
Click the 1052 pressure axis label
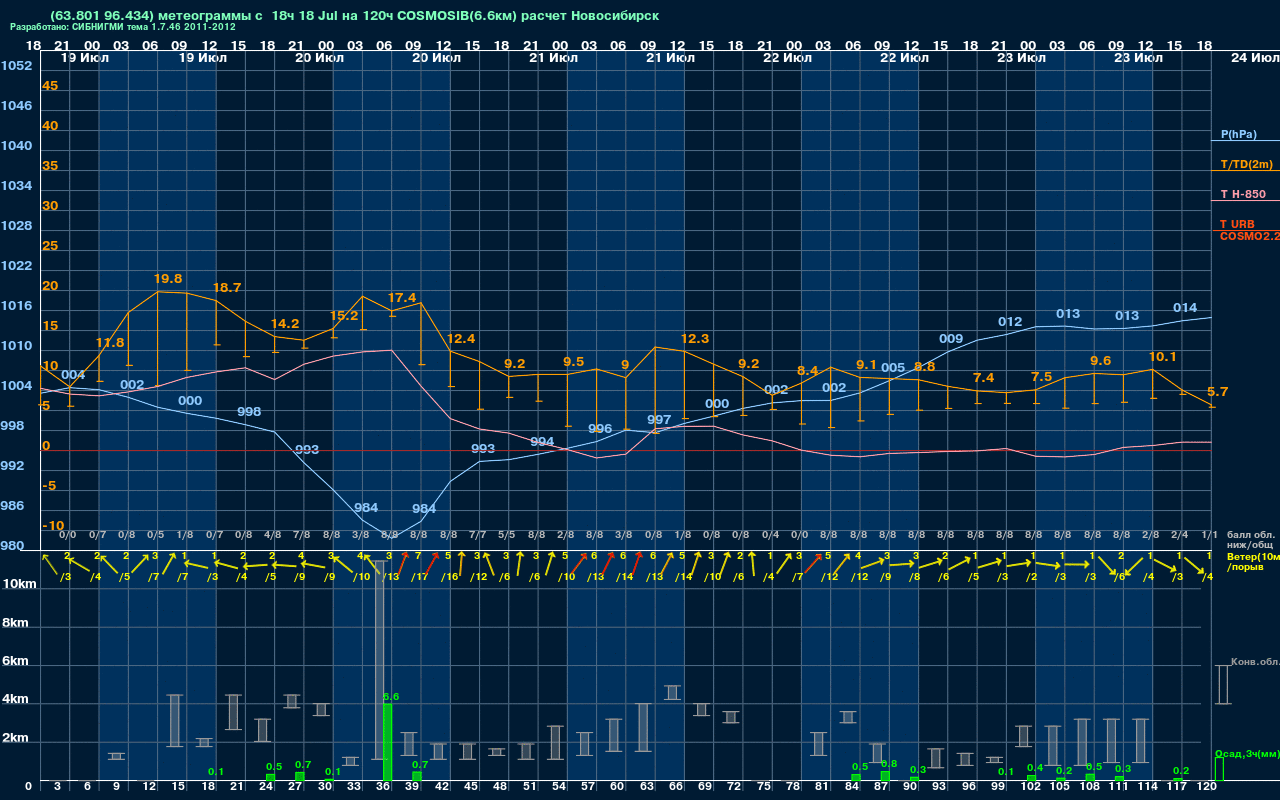(x=16, y=66)
